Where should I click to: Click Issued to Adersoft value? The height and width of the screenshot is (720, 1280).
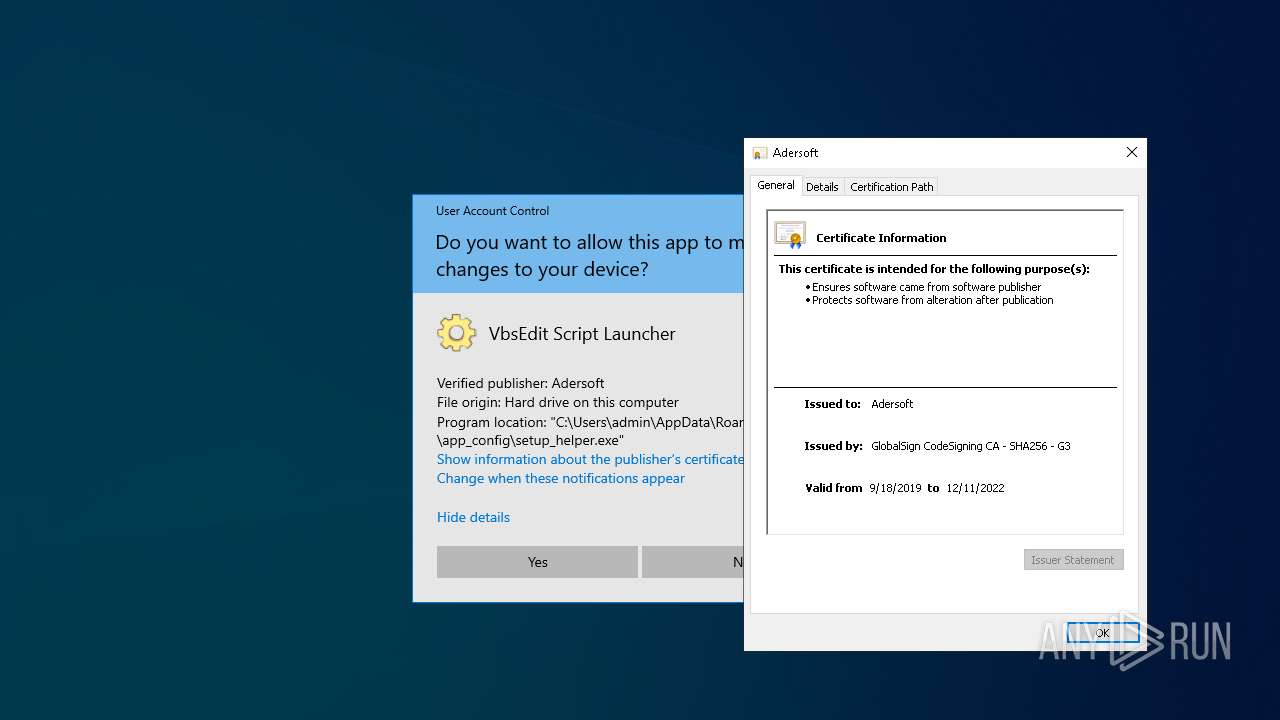click(x=892, y=404)
